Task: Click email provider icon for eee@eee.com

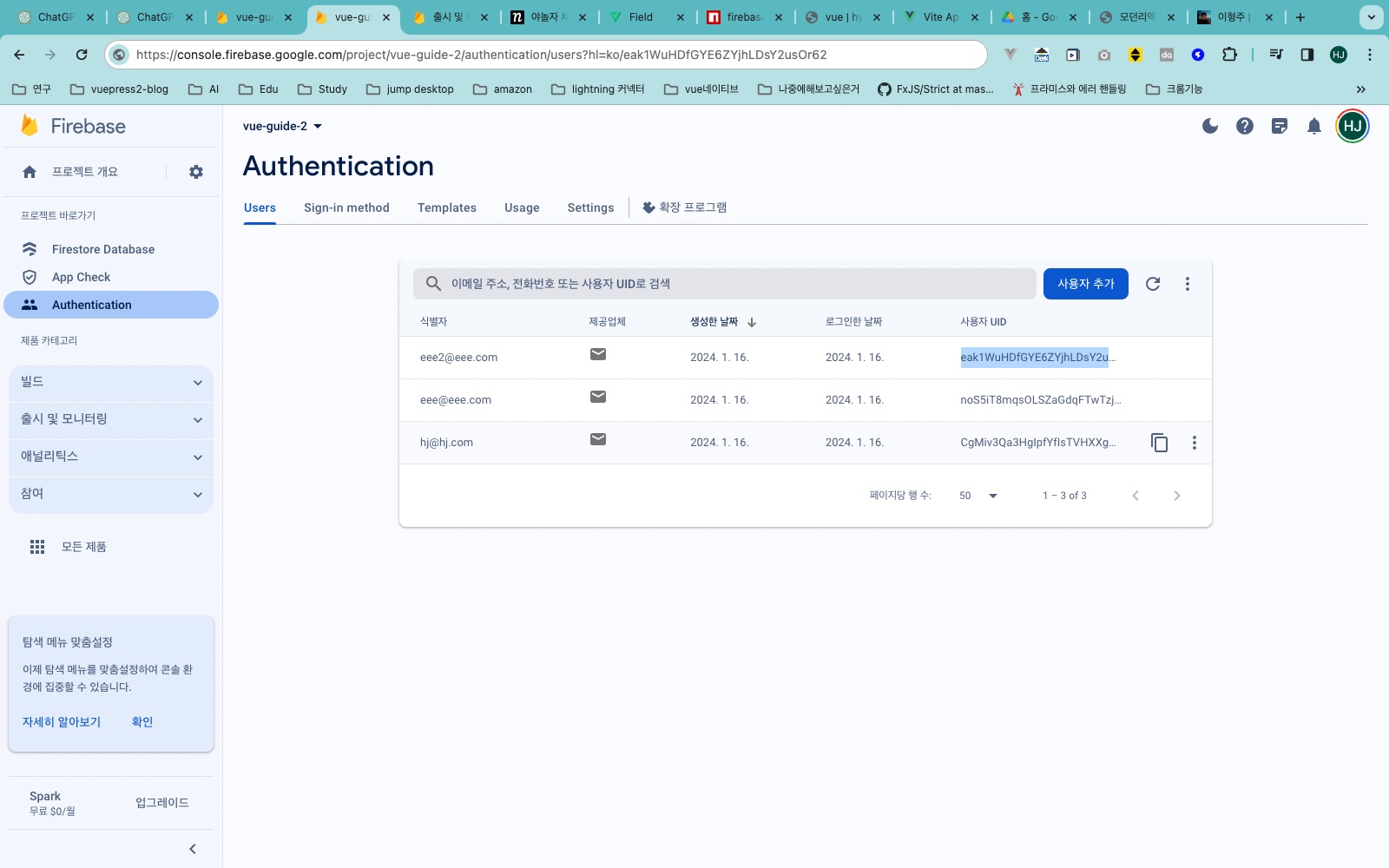Action: pyautogui.click(x=598, y=397)
